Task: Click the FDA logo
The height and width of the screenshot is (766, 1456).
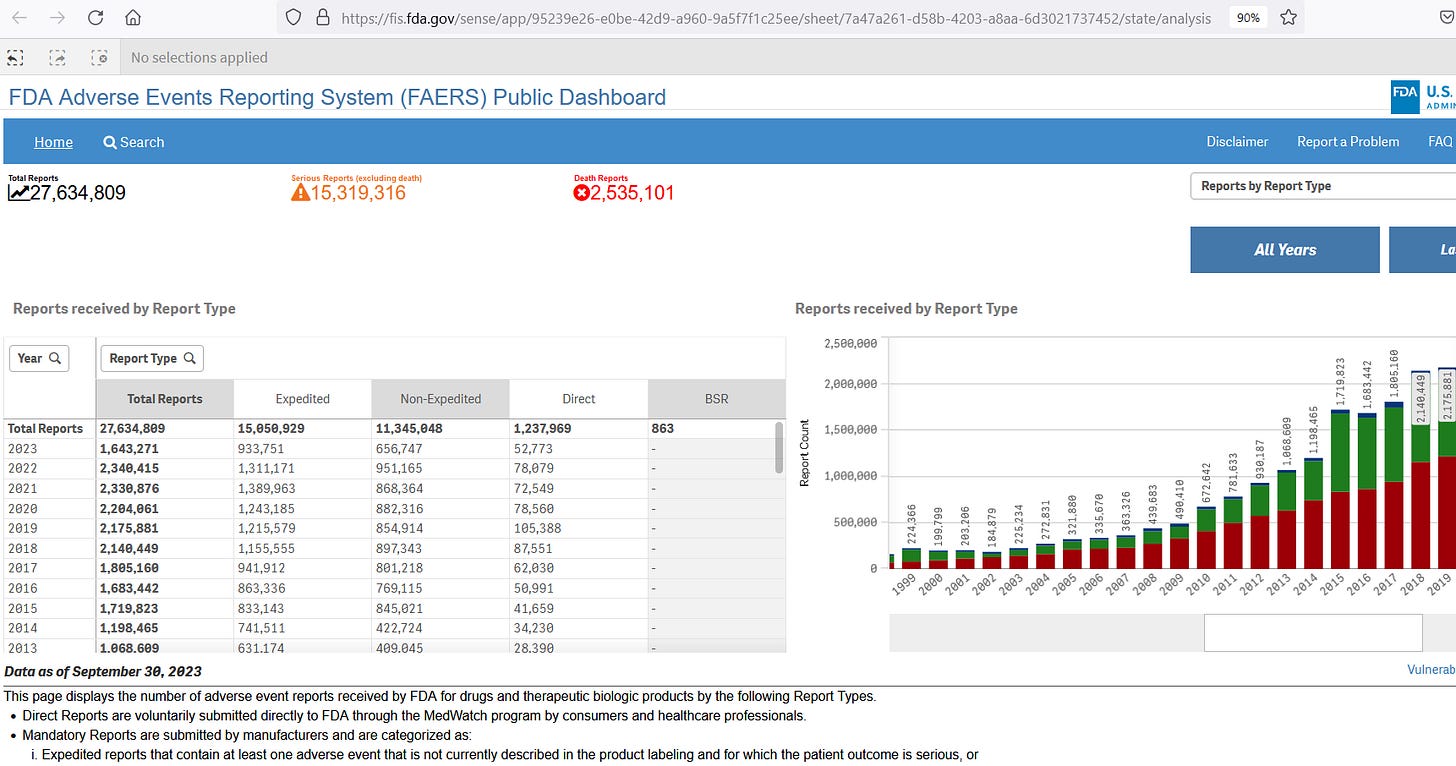Action: [1405, 97]
